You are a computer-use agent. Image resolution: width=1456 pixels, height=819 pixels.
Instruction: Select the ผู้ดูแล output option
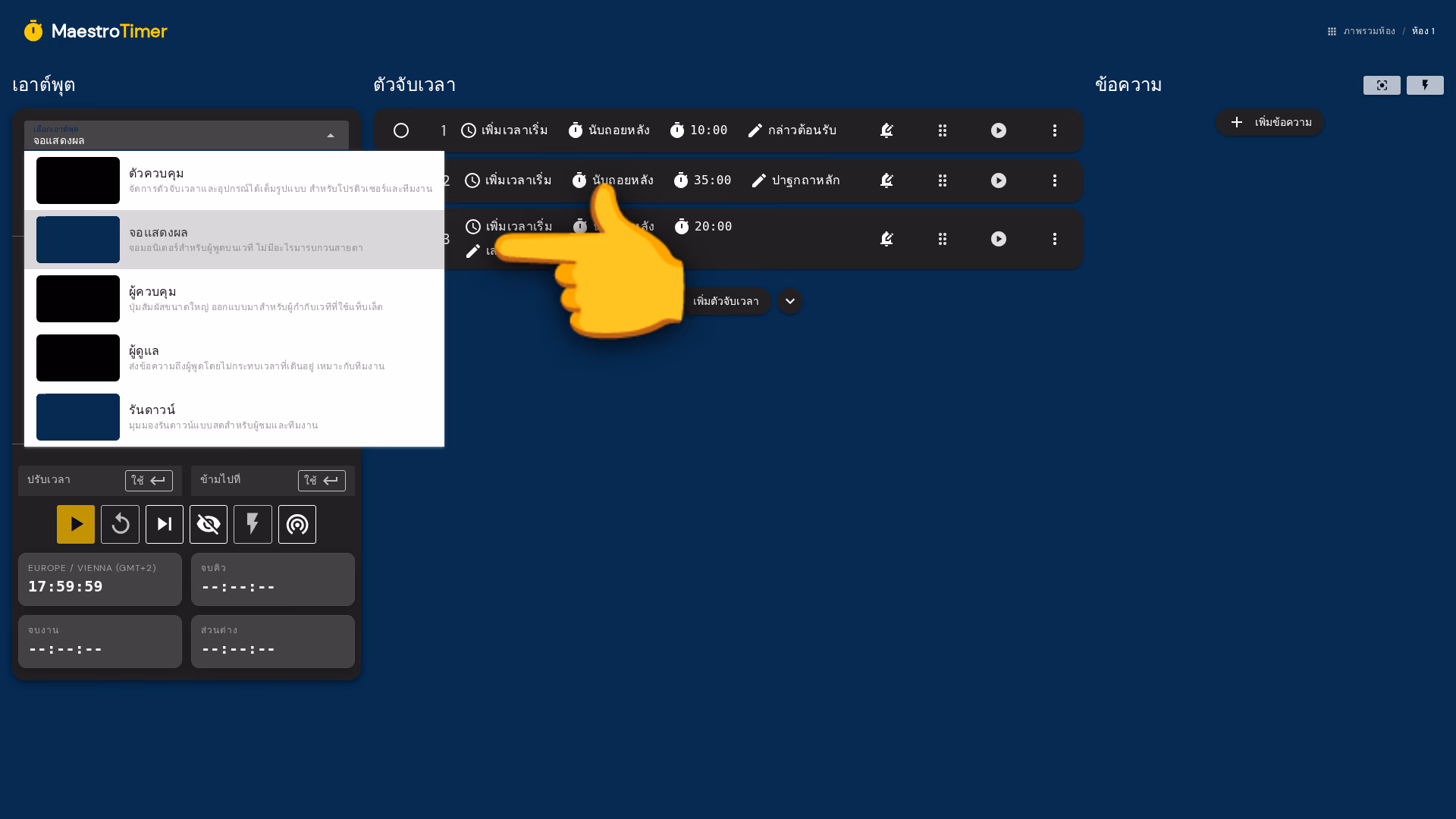click(x=234, y=358)
